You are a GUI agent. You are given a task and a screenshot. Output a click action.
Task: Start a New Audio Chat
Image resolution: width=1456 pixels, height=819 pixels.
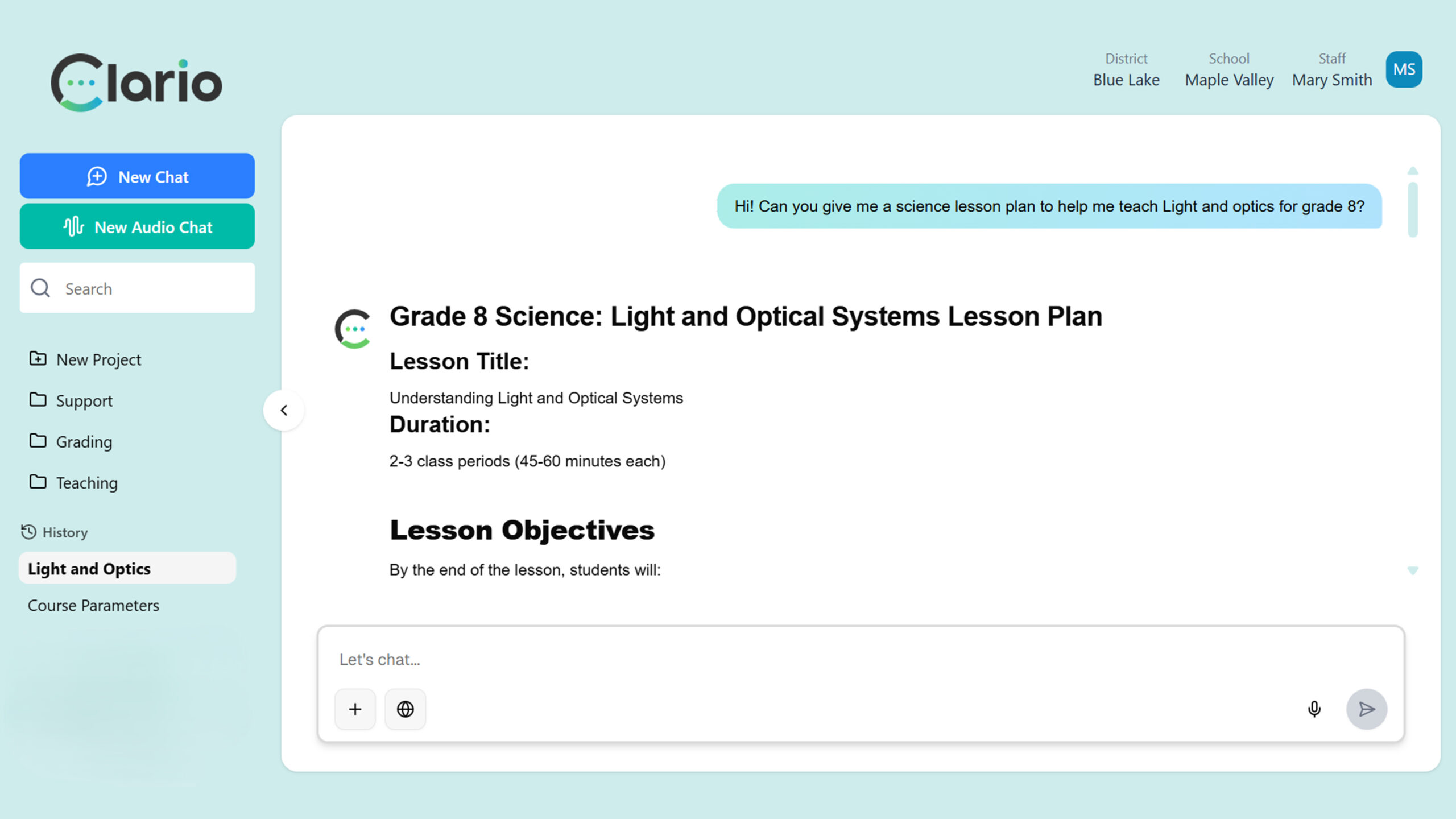(x=137, y=226)
